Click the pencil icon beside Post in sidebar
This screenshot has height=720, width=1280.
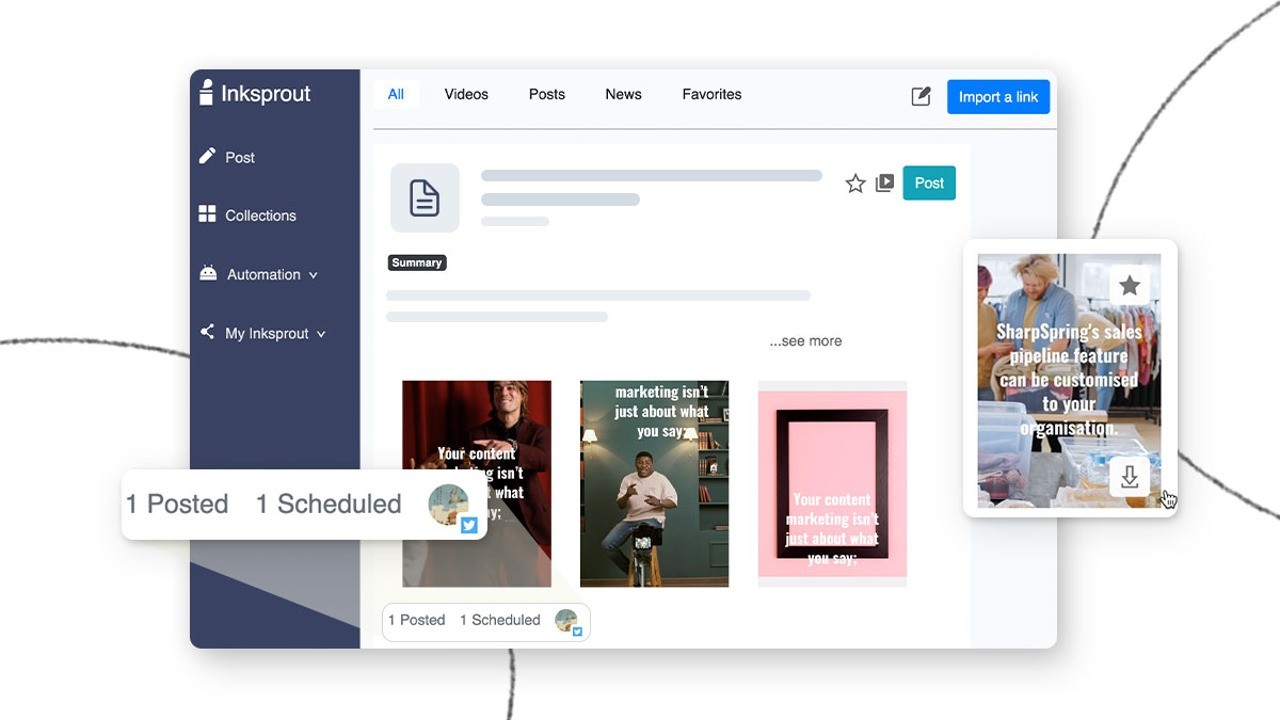[x=207, y=156]
